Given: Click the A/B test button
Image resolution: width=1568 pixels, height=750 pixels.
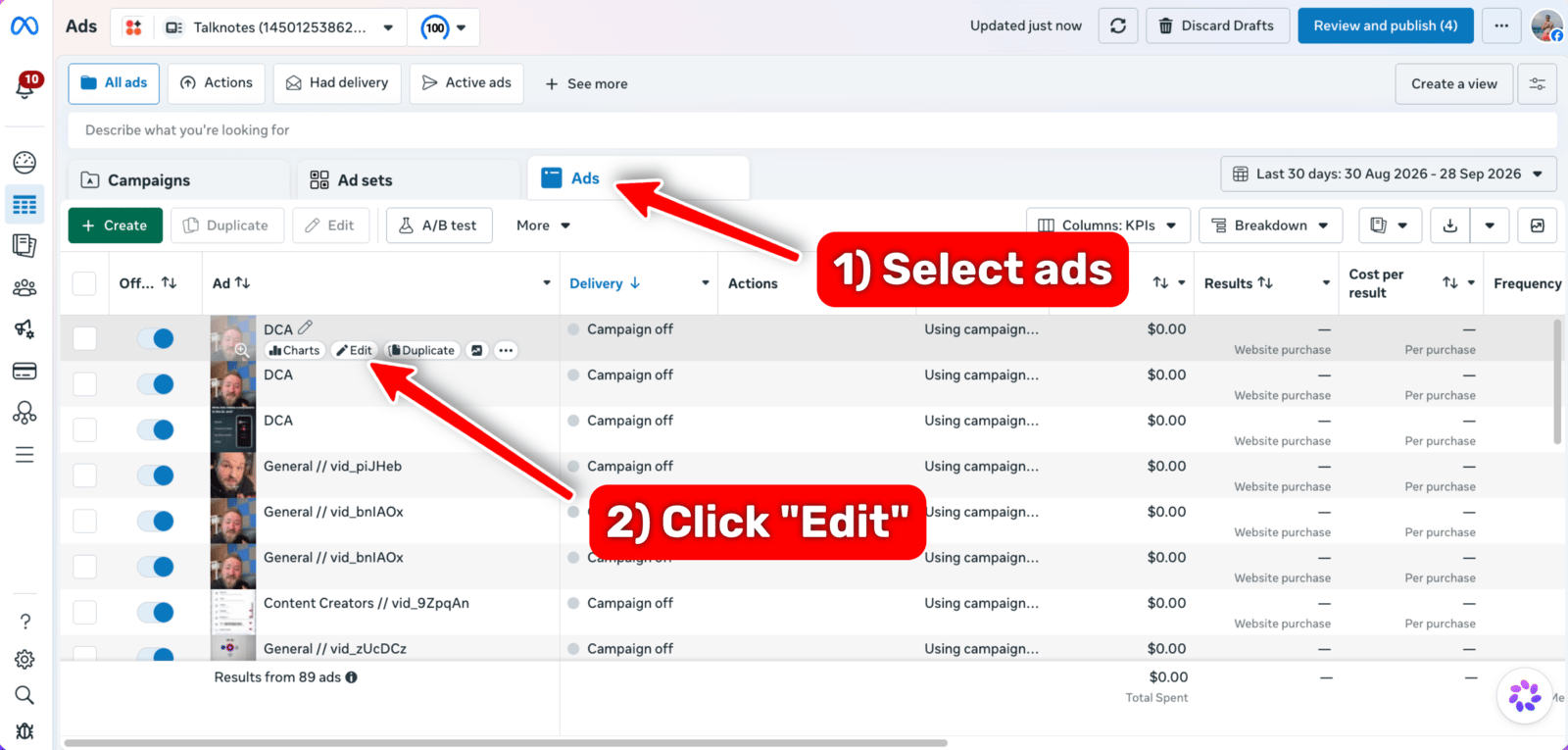Looking at the screenshot, I should [439, 225].
